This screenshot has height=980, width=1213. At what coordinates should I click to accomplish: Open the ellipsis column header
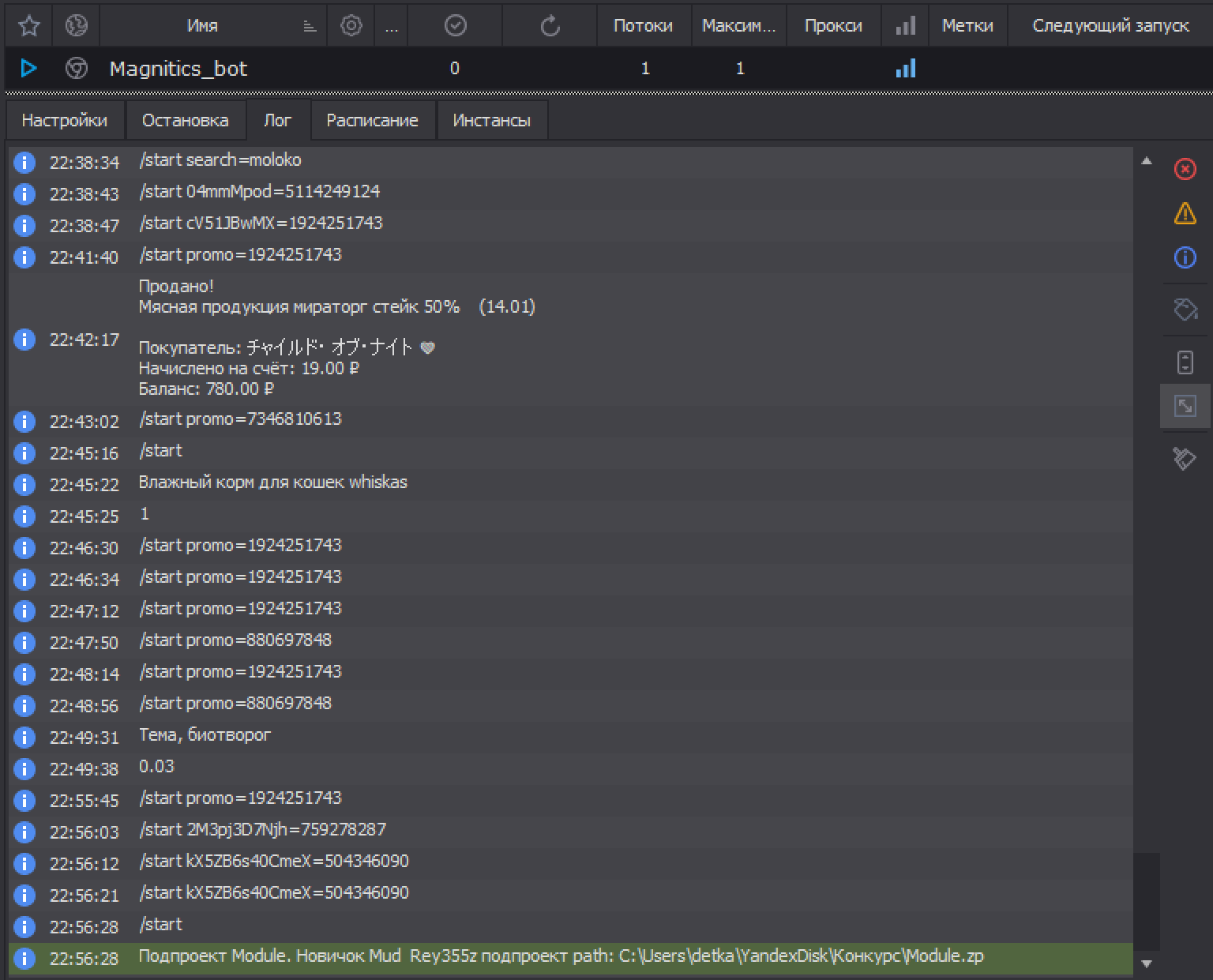click(x=392, y=26)
